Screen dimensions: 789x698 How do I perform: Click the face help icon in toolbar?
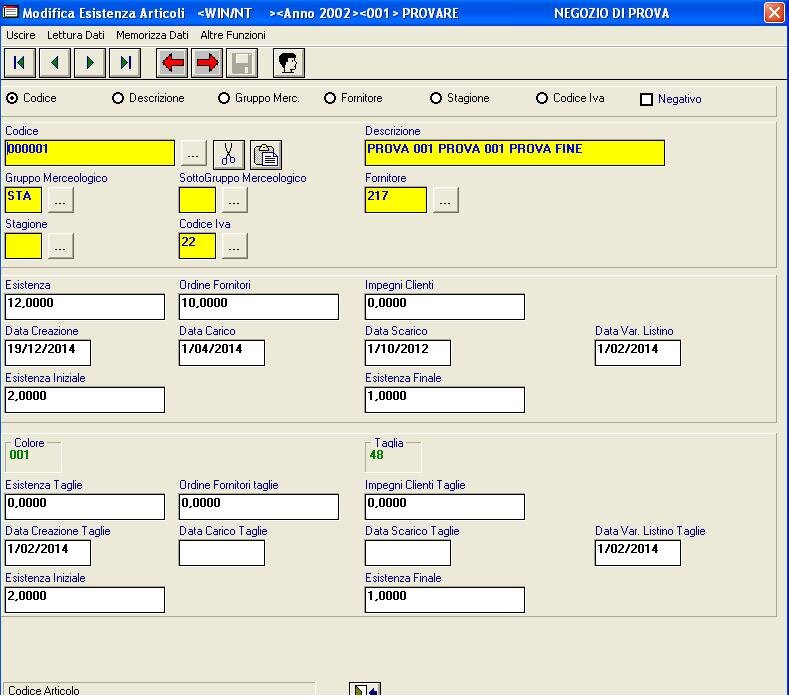coord(289,63)
